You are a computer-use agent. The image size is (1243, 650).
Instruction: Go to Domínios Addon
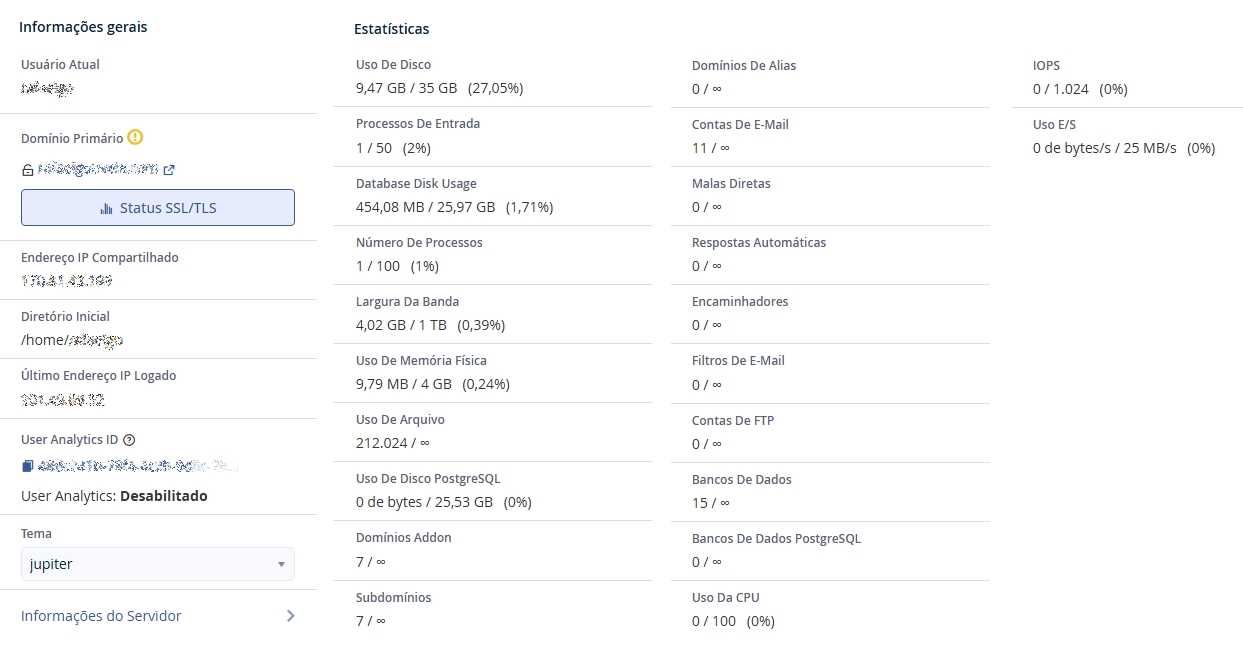[x=404, y=538]
